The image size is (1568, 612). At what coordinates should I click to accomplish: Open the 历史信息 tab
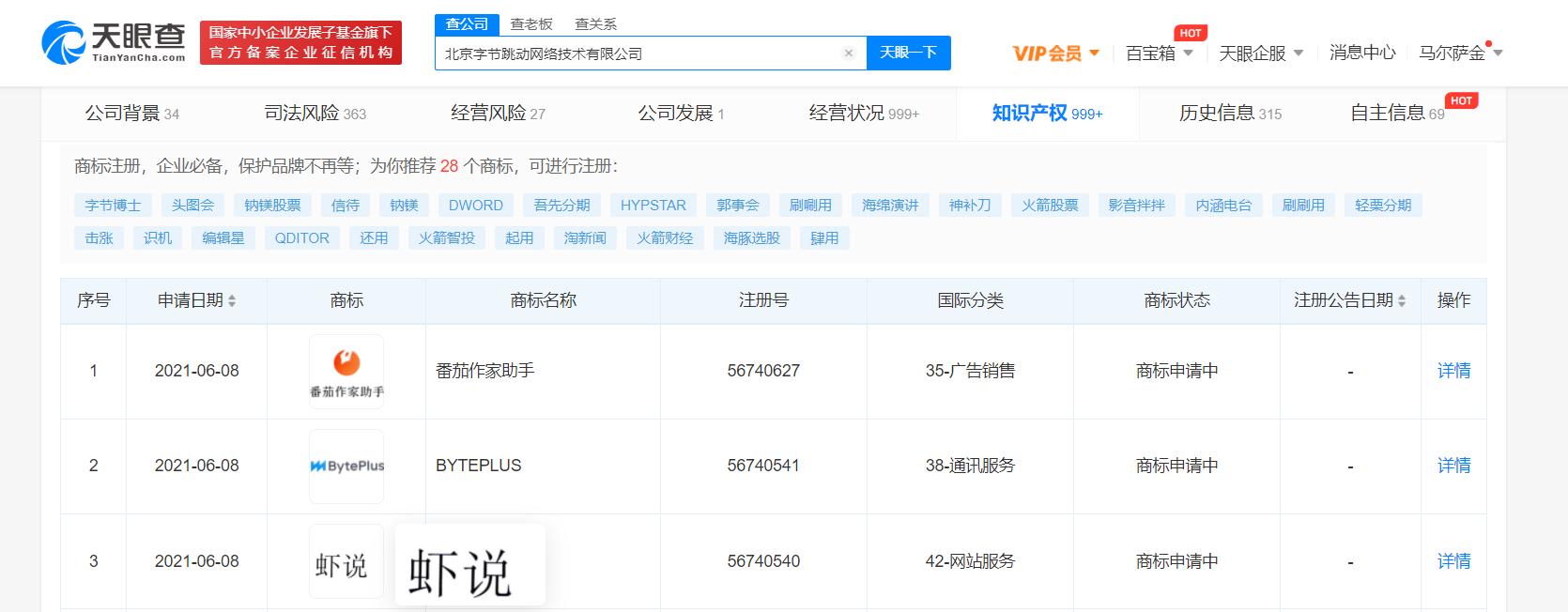pos(1230,114)
